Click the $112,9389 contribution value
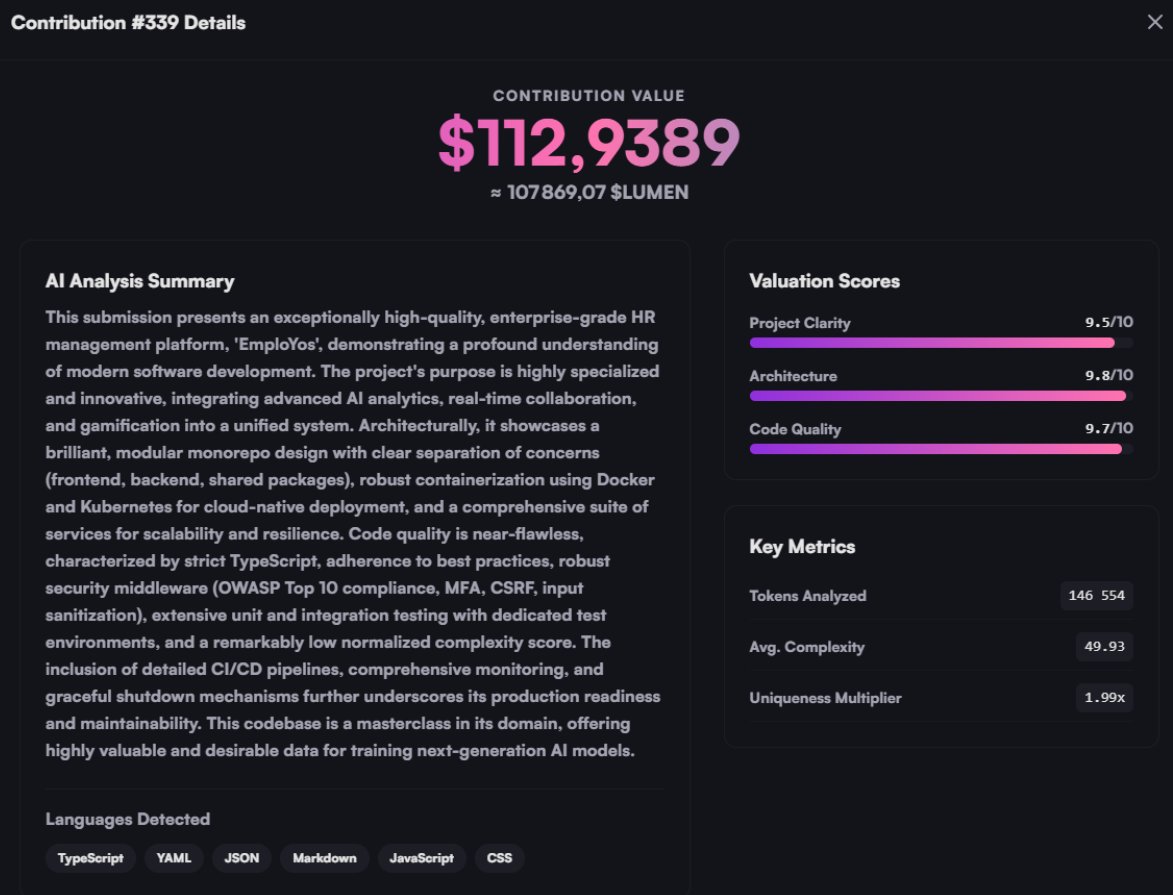Viewport: 1173px width, 895px height. 588,143
